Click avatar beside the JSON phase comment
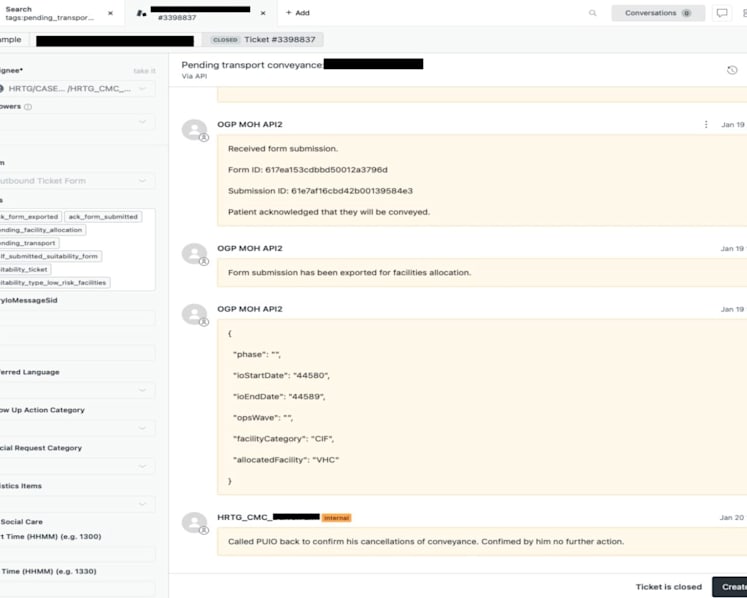747x598 pixels. coord(194,314)
